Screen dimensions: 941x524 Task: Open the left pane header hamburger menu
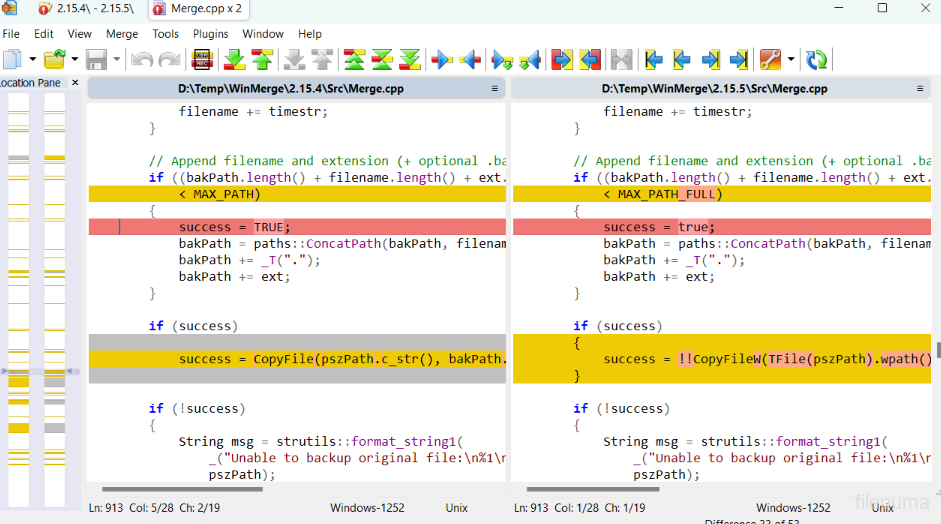(x=494, y=89)
